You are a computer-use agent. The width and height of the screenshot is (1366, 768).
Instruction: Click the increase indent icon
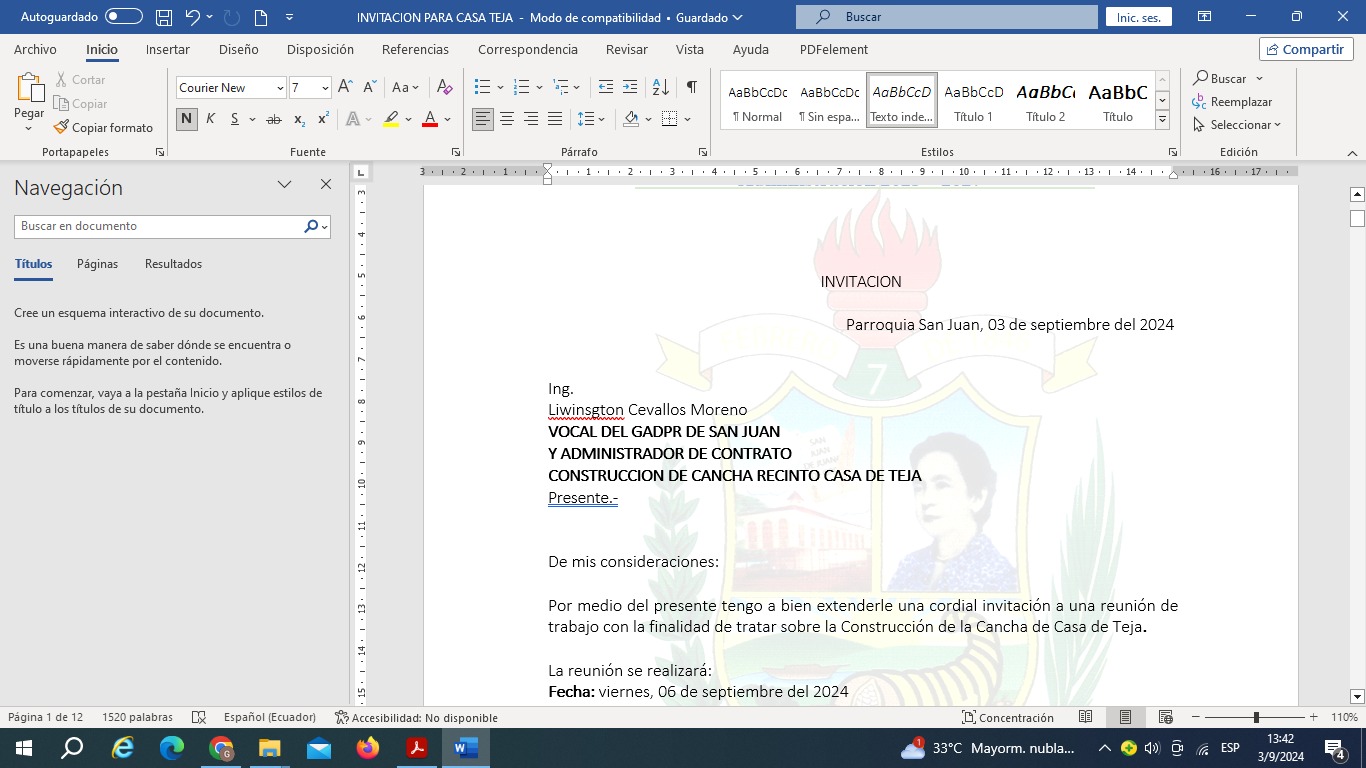point(630,88)
